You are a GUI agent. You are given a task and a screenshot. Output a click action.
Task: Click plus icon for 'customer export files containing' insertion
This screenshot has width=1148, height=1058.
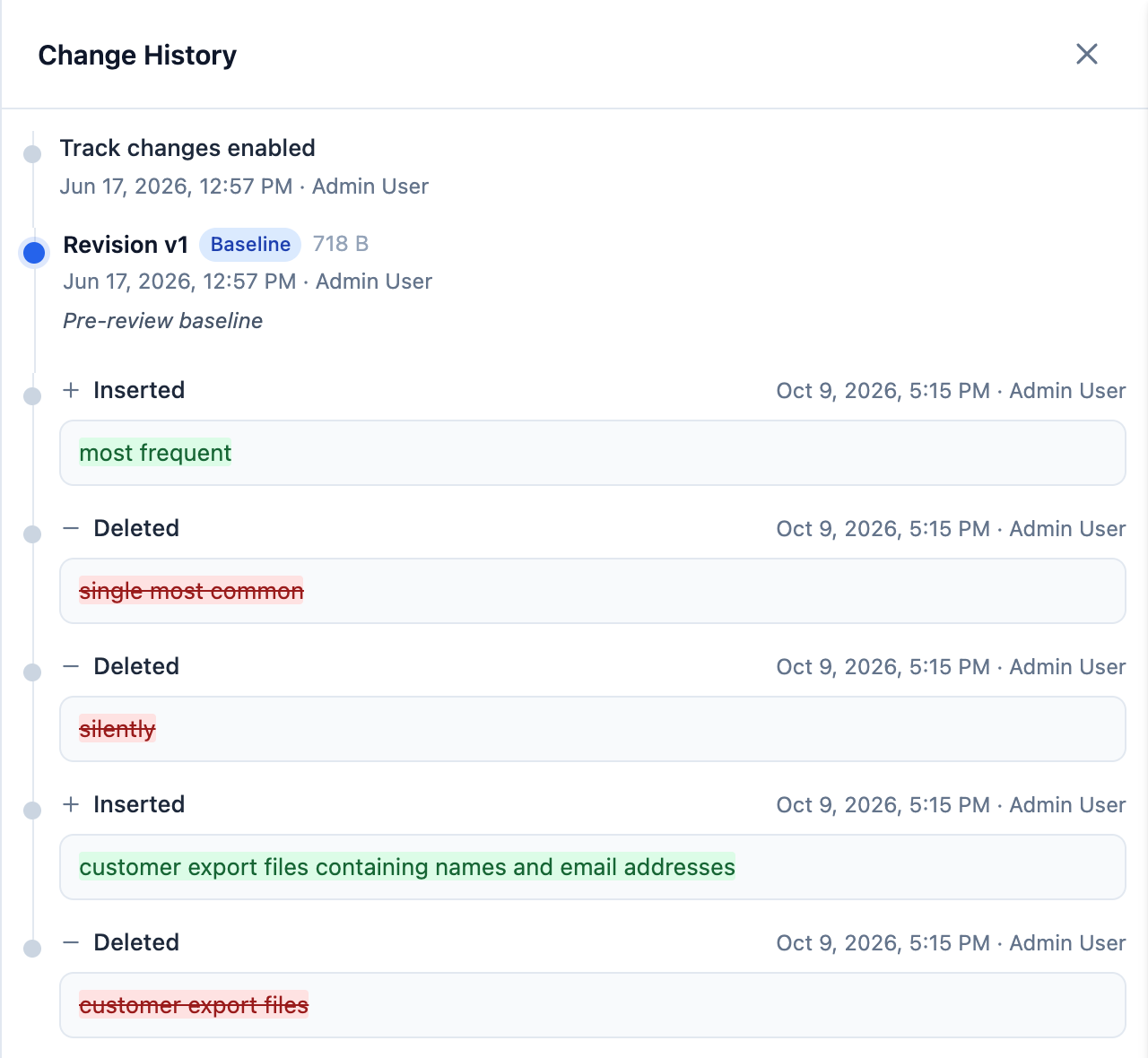click(x=71, y=804)
